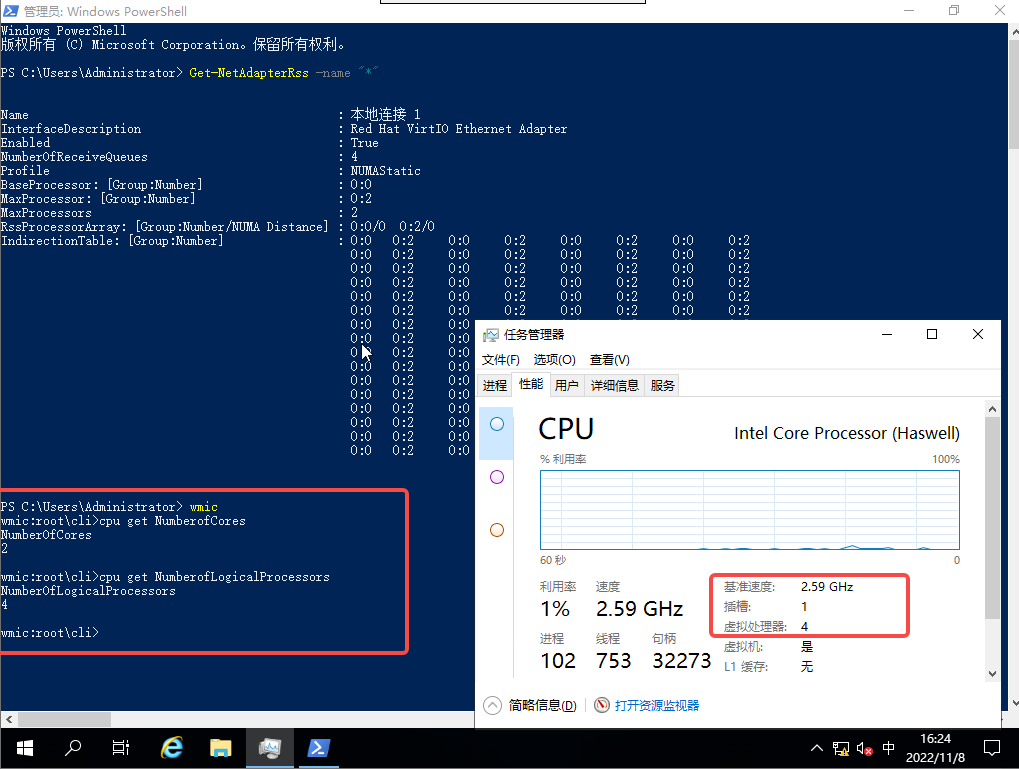The image size is (1019, 769).
Task: Click the muted volume icon in system tray
Action: click(862, 747)
